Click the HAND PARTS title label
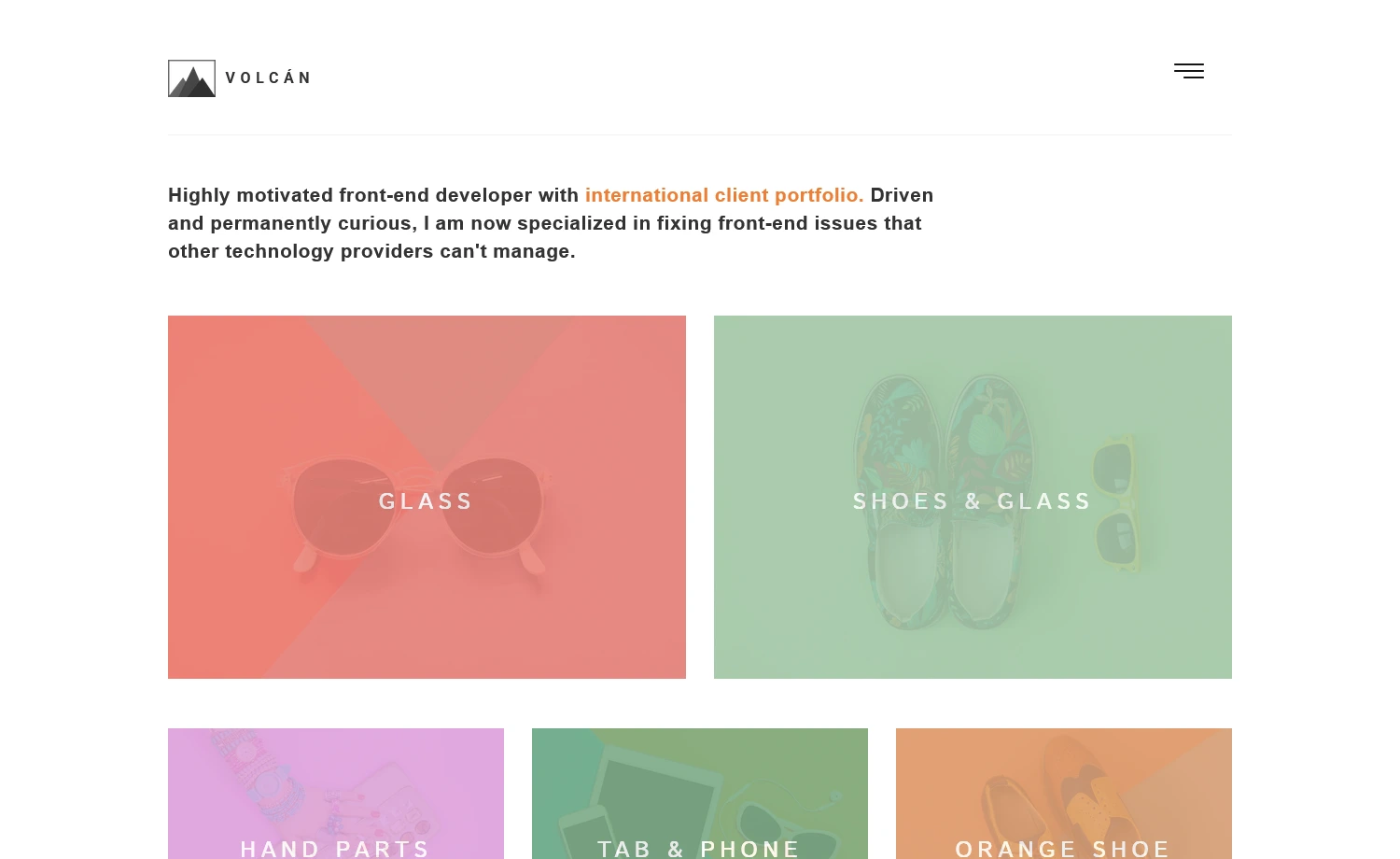This screenshot has height=859, width=1400. coord(336,848)
